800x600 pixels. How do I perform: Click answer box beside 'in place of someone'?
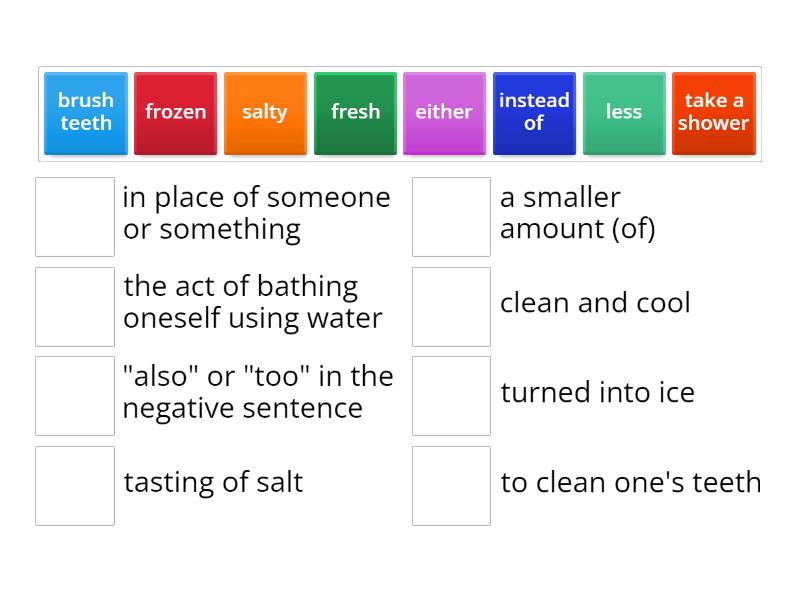point(75,217)
